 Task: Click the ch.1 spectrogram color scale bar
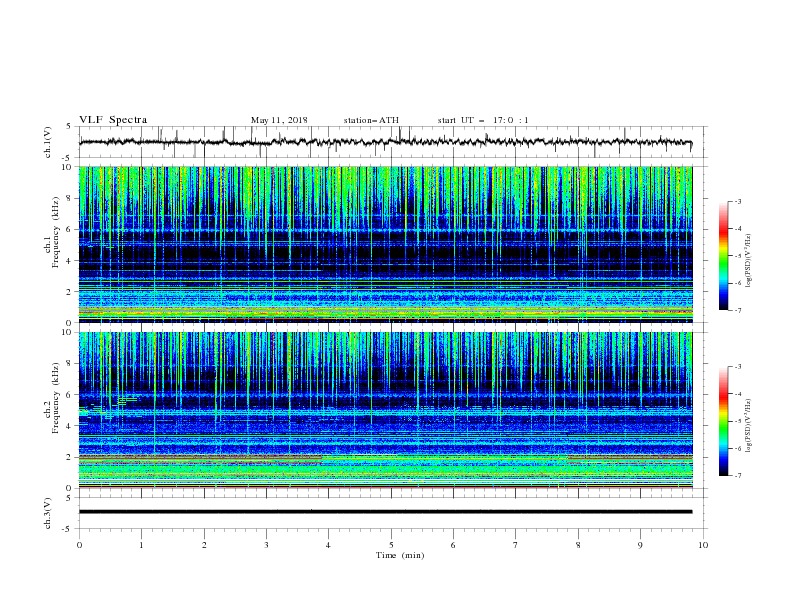click(723, 255)
